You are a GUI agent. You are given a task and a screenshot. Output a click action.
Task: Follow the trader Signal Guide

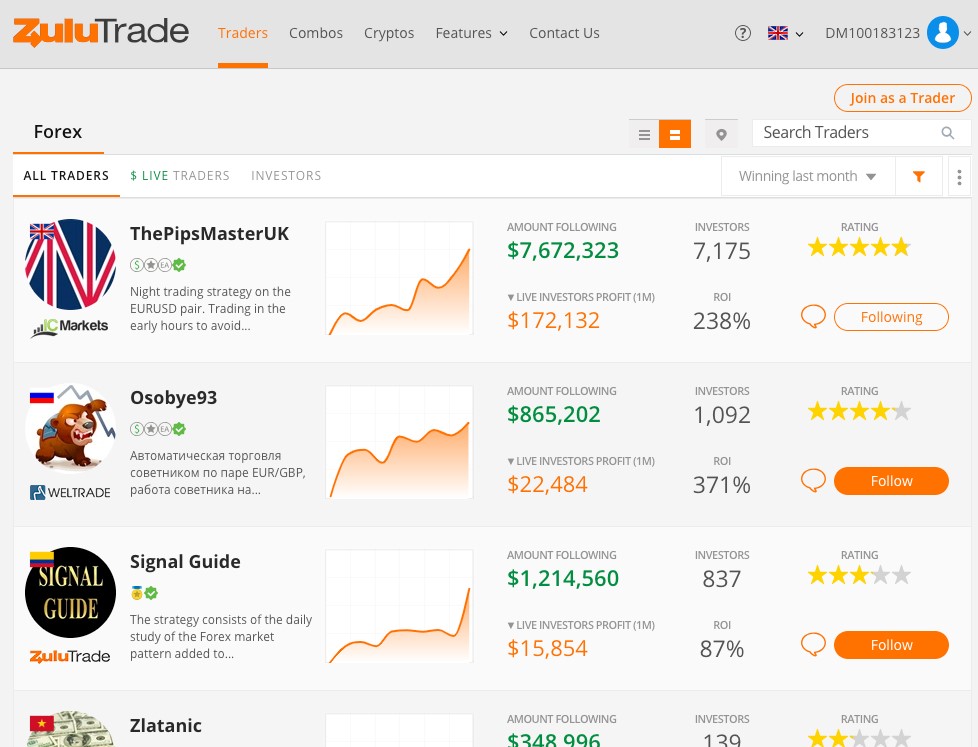(x=891, y=645)
